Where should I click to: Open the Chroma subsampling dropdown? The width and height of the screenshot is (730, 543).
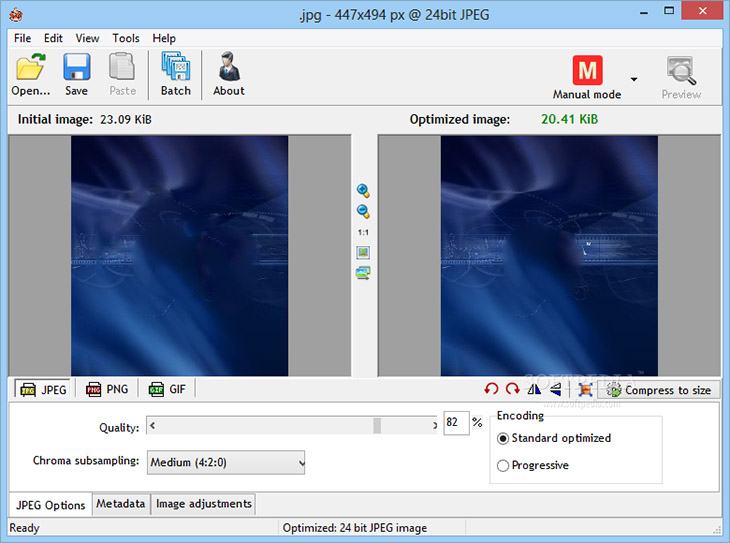[x=226, y=462]
